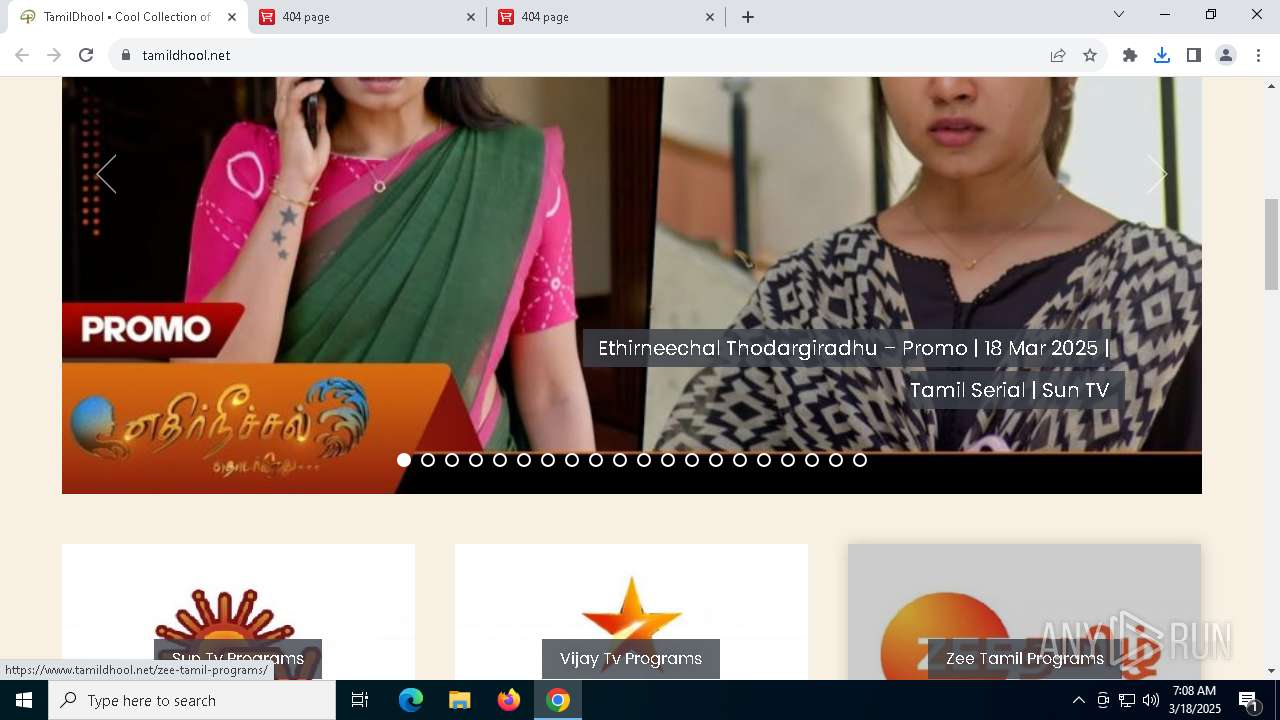
Task: Open Sun Tv Programs category
Action: pos(238,659)
